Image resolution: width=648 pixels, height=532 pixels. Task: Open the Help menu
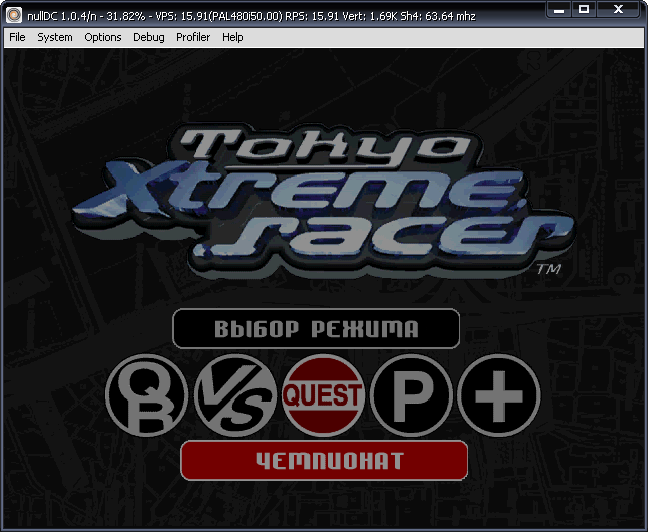(233, 37)
